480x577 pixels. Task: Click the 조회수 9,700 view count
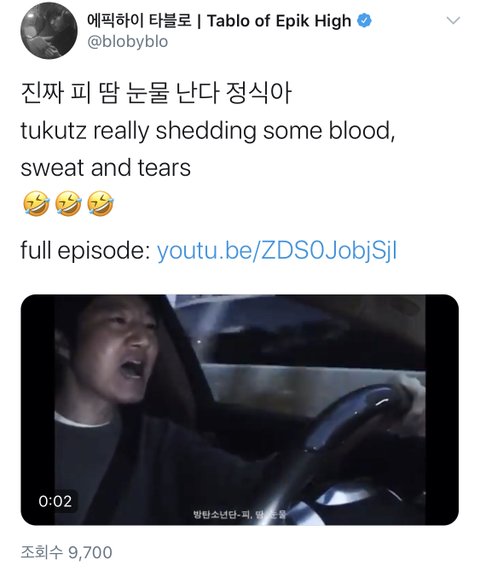66,552
